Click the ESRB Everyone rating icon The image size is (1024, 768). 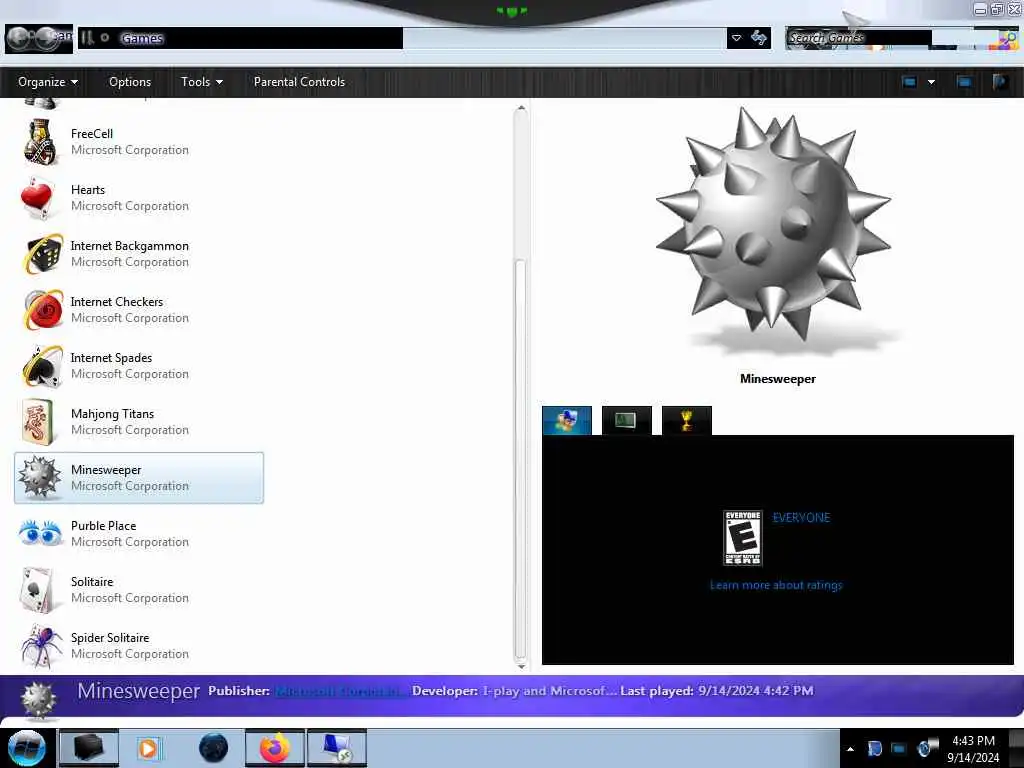coord(743,537)
